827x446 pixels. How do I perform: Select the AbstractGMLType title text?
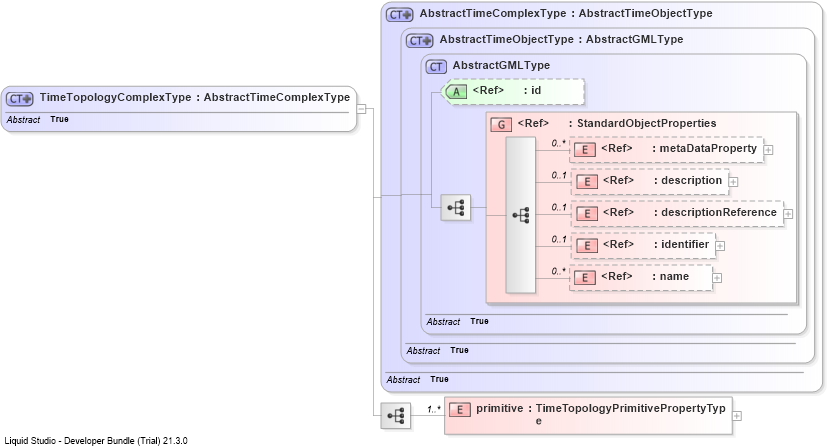click(x=501, y=65)
